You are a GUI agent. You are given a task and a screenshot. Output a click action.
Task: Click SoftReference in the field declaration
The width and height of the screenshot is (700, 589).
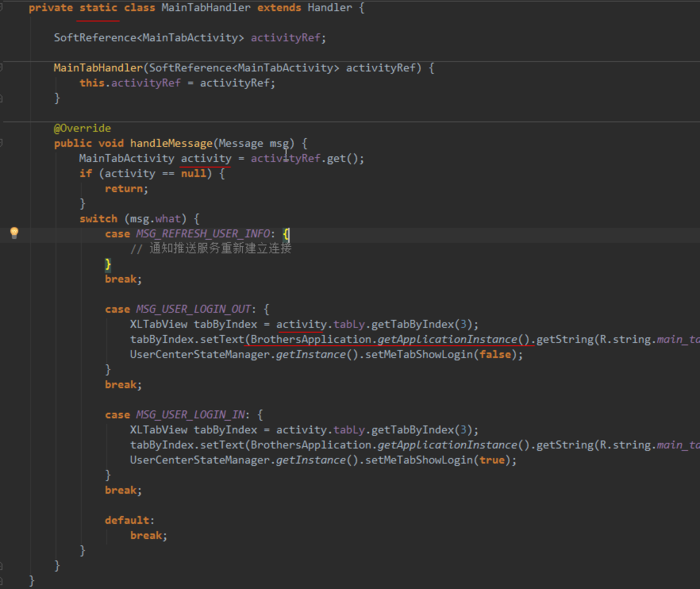pyautogui.click(x=95, y=38)
